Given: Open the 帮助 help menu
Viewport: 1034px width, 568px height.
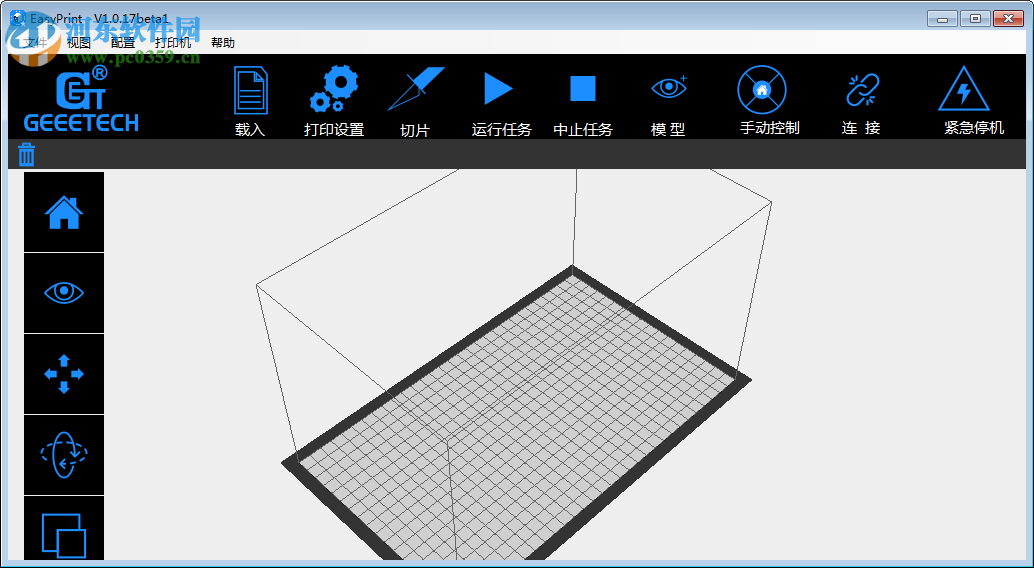Looking at the screenshot, I should point(223,43).
